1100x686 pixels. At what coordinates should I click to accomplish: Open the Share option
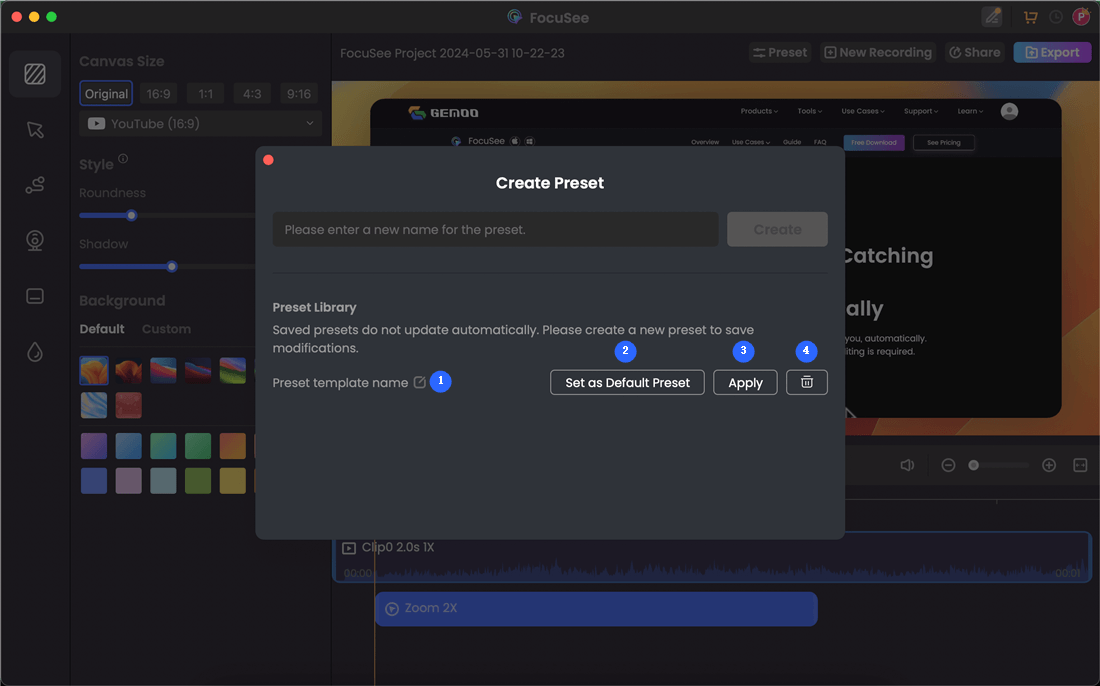tap(974, 53)
